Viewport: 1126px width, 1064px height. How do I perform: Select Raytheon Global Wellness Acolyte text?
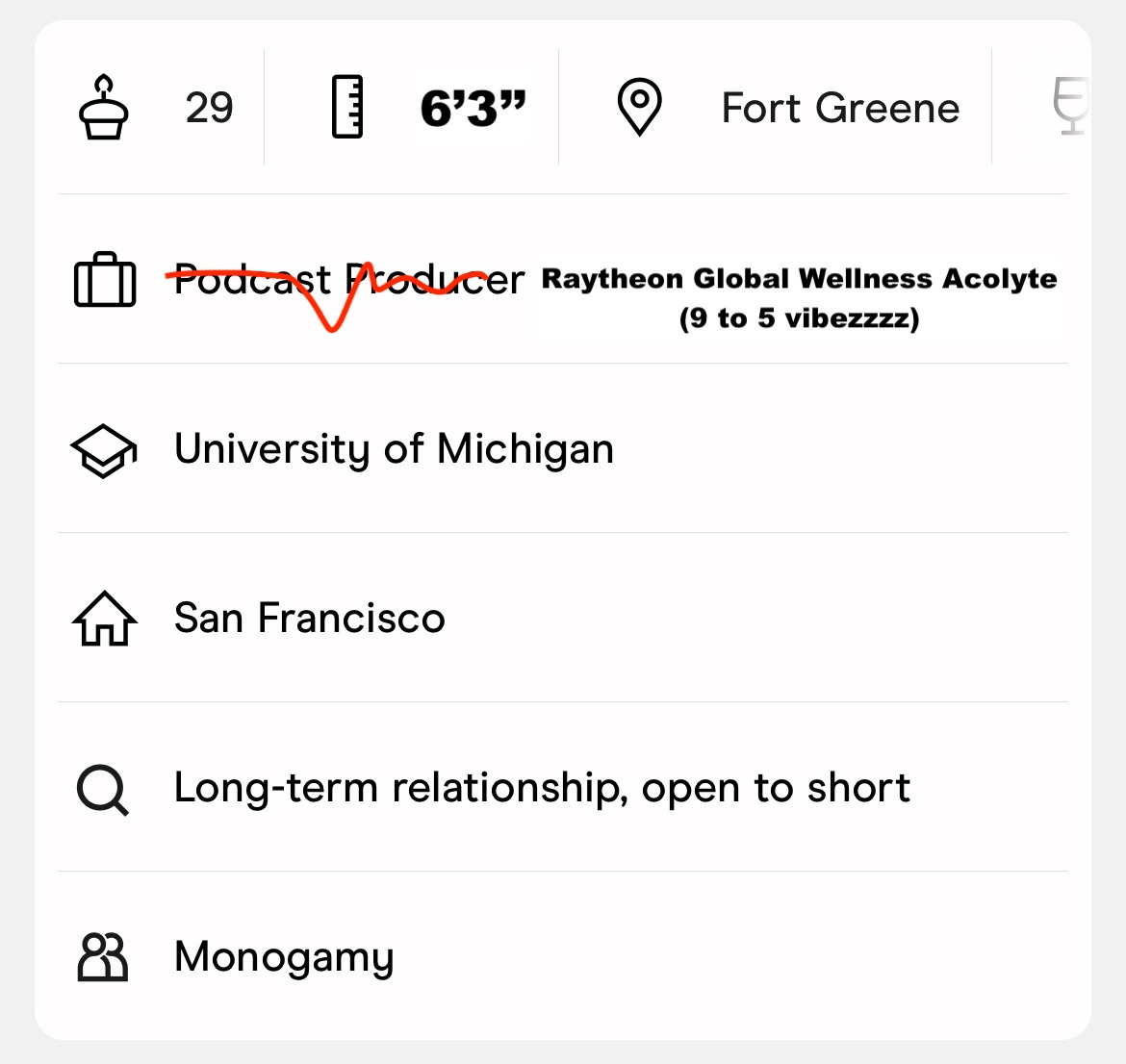coord(799,278)
